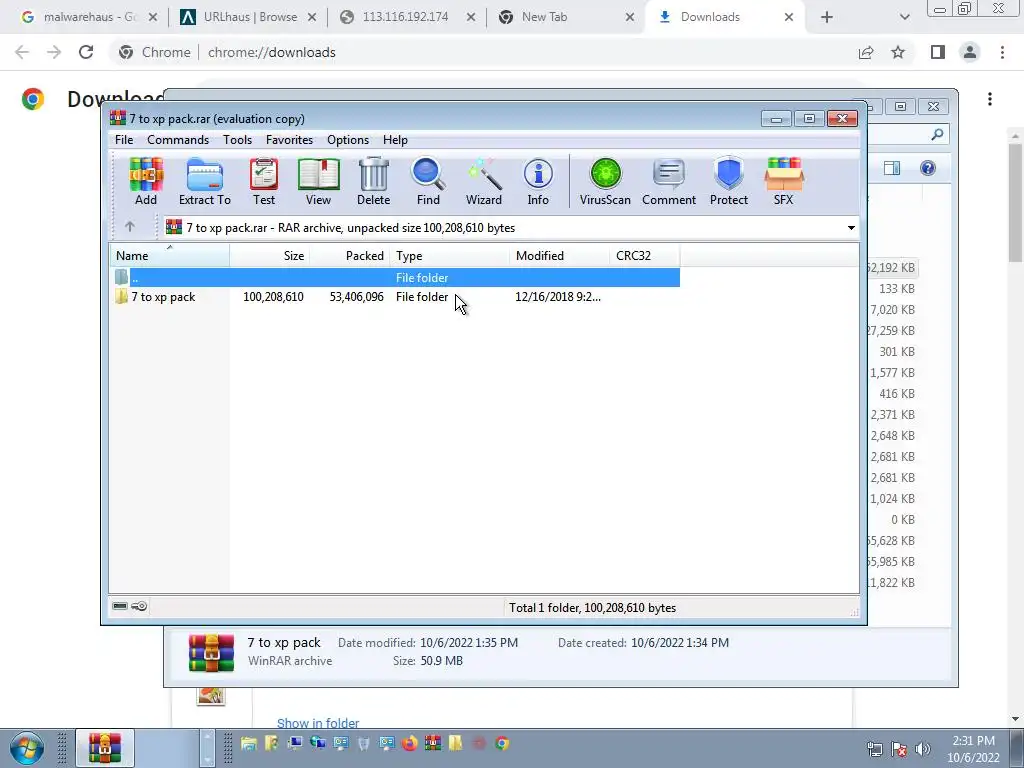Open the Commands menu
This screenshot has width=1024, height=768.
click(178, 140)
